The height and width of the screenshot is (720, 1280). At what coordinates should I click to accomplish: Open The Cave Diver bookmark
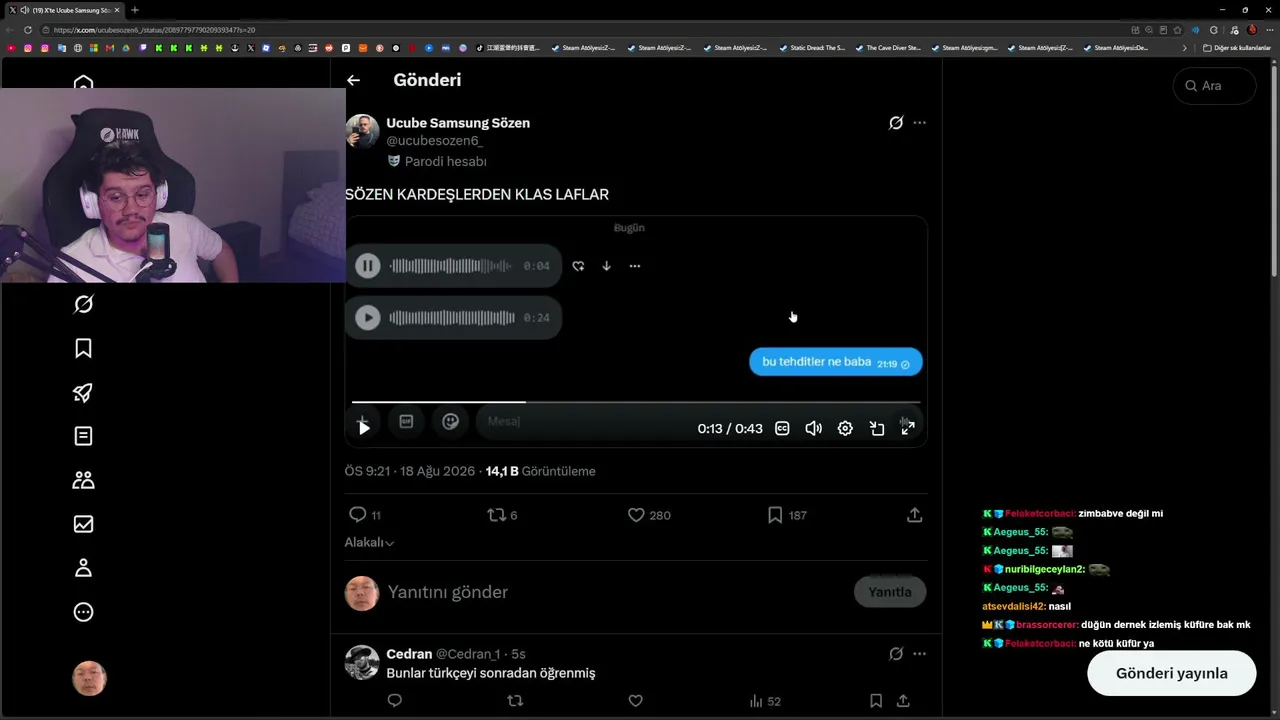(888, 48)
